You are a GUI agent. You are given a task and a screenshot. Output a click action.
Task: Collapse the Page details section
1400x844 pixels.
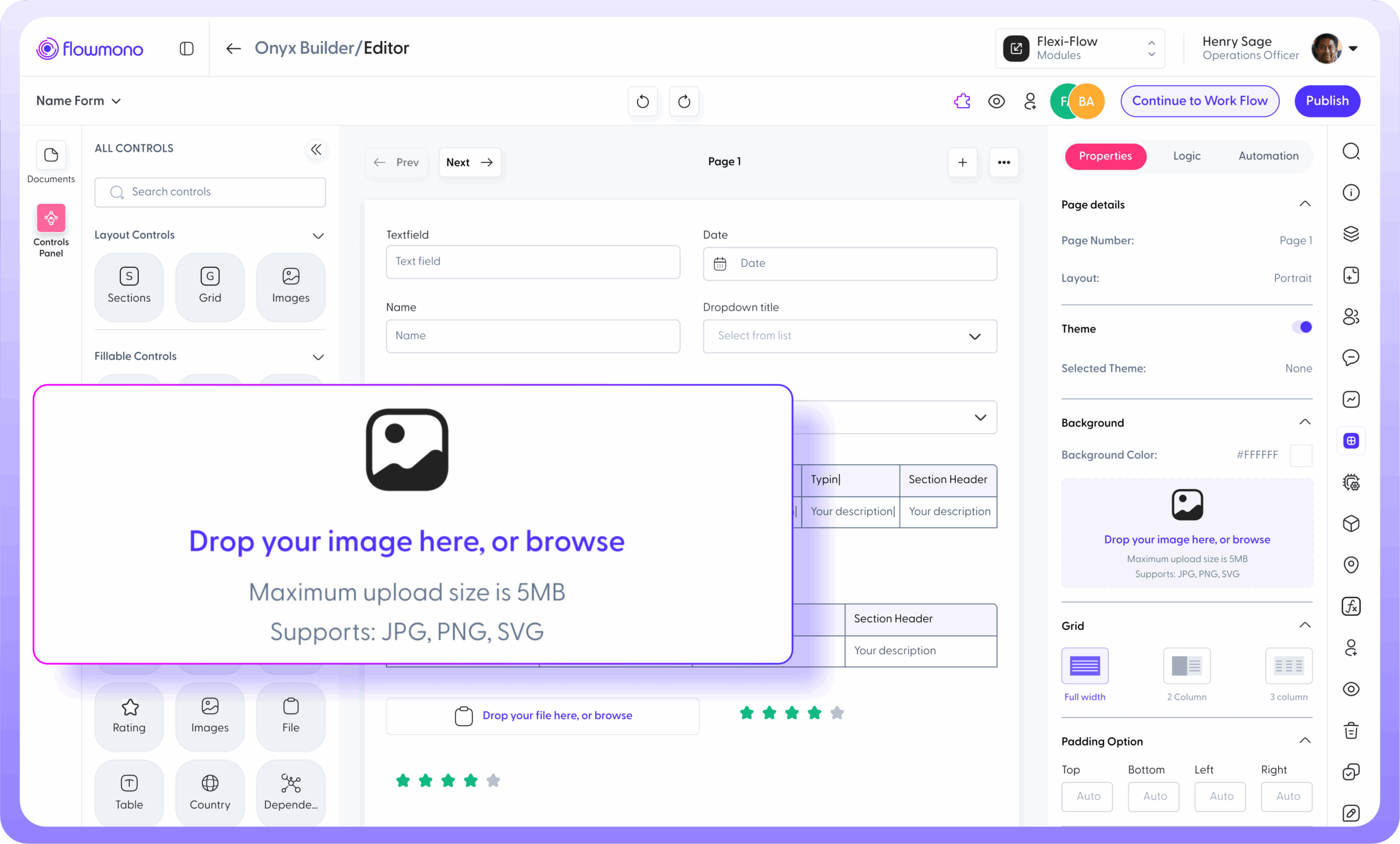click(x=1304, y=204)
